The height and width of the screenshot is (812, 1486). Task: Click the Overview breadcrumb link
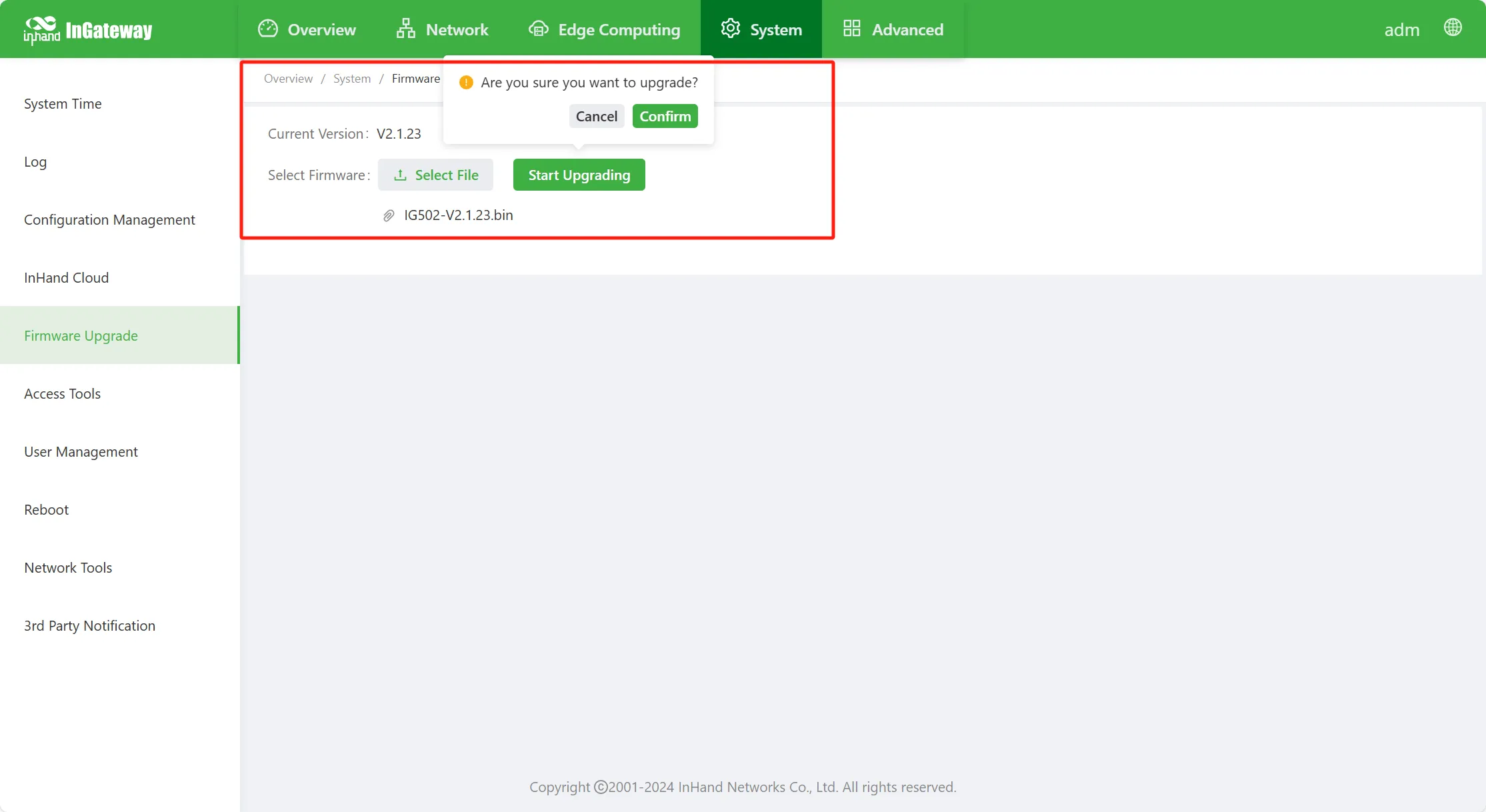click(288, 79)
